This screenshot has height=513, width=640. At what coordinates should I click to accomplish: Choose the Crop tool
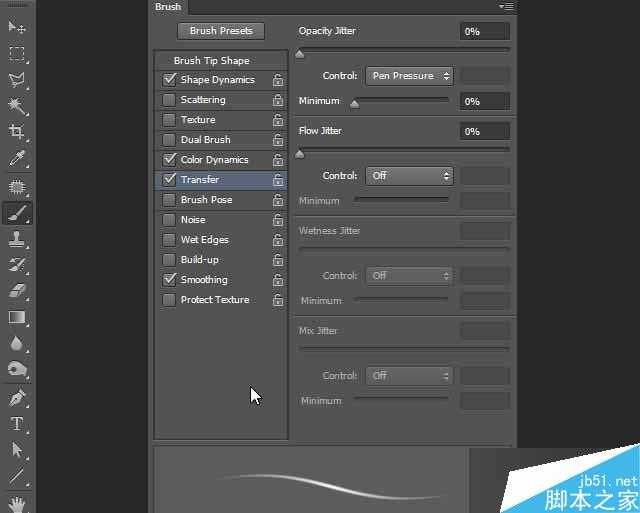tap(17, 132)
